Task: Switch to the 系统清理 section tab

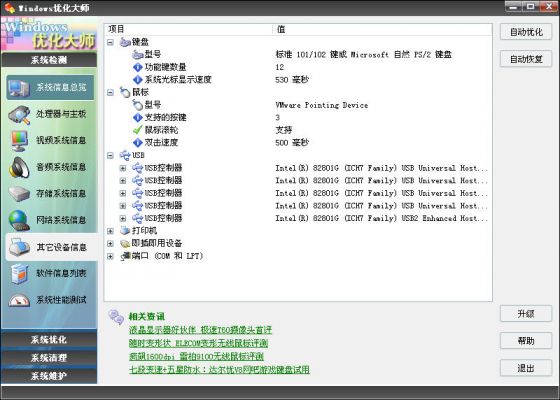Action: [x=49, y=357]
